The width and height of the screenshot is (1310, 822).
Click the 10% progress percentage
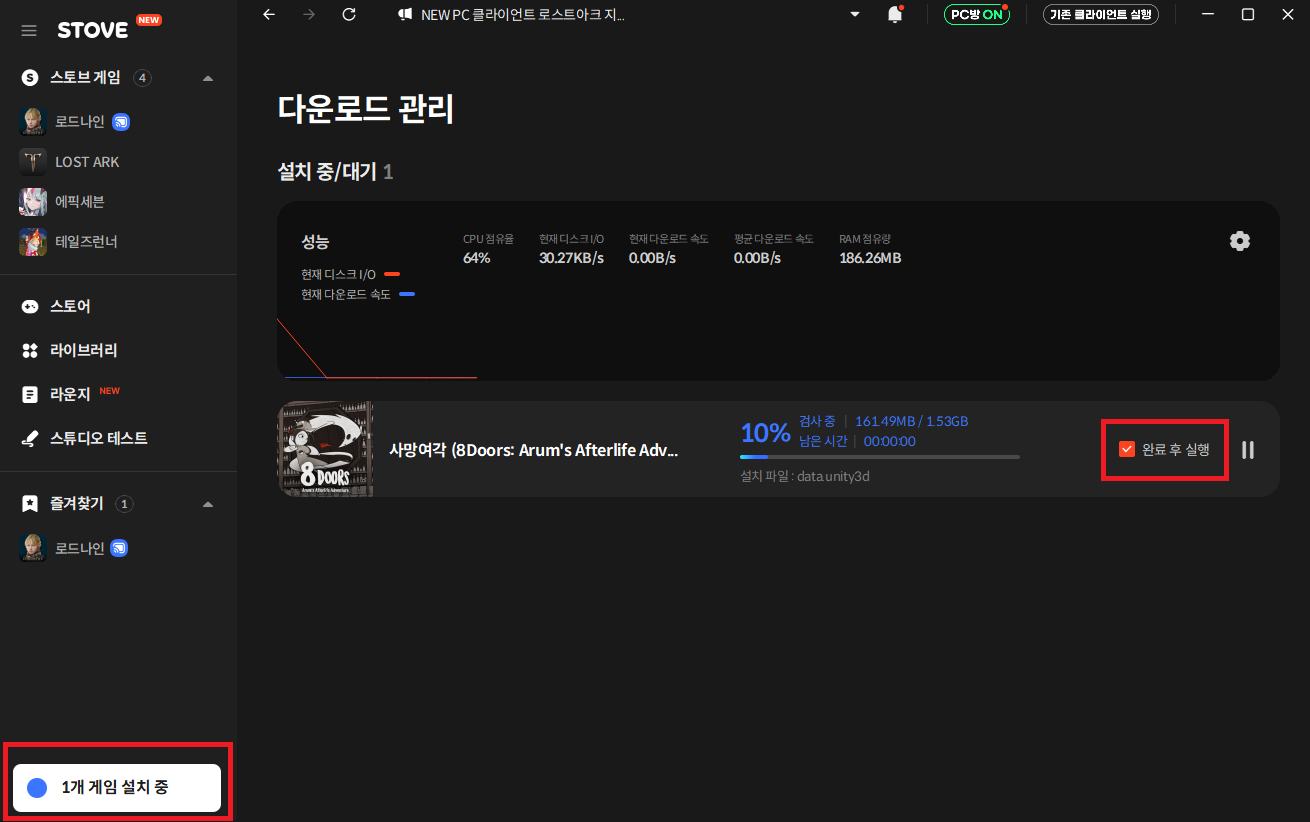click(x=765, y=433)
